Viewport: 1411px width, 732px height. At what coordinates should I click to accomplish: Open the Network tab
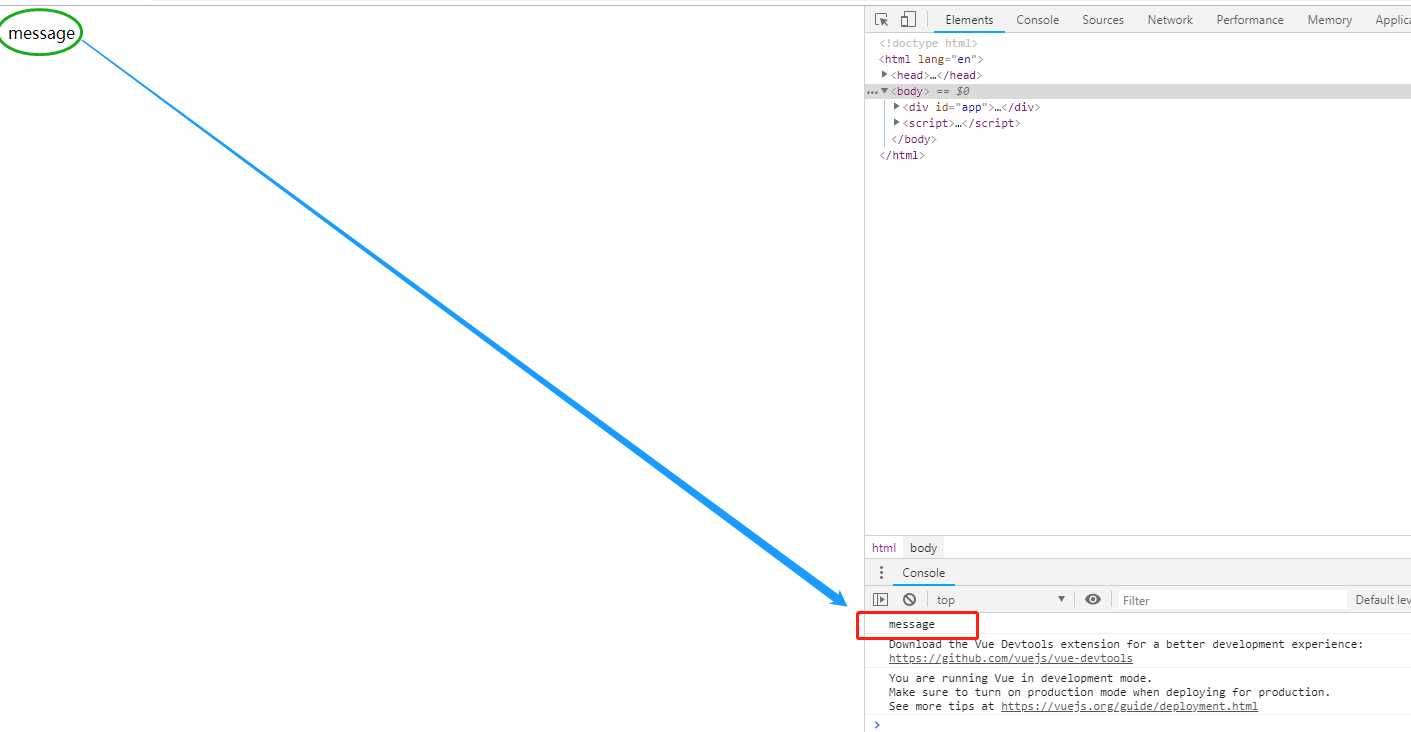pyautogui.click(x=1170, y=20)
